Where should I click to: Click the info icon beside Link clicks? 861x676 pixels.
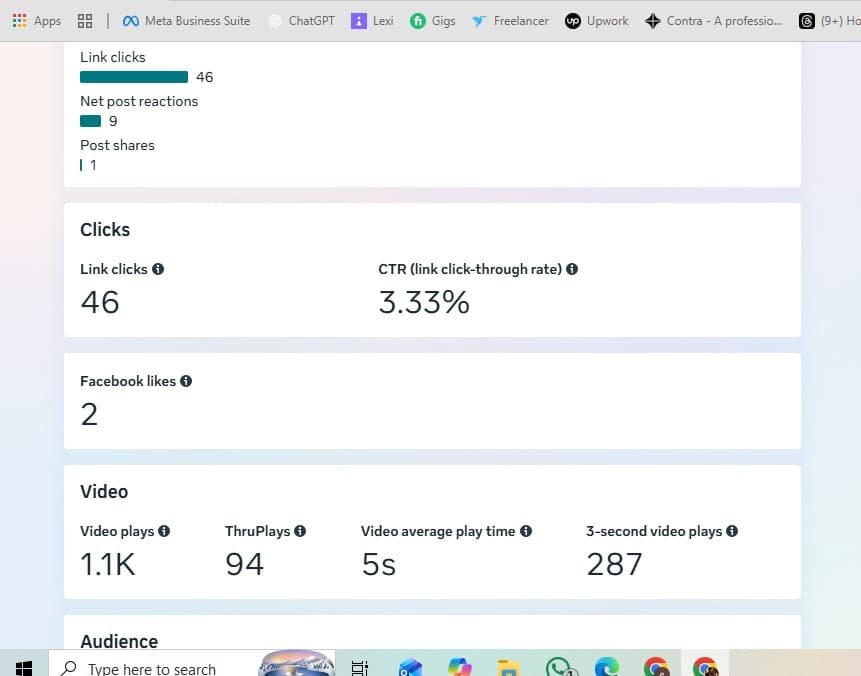point(158,269)
